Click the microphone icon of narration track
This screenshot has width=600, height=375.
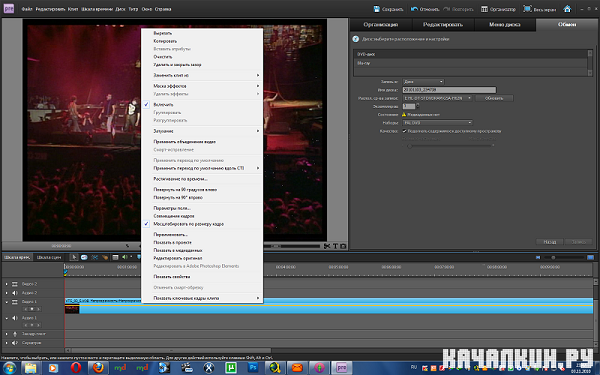[15, 334]
